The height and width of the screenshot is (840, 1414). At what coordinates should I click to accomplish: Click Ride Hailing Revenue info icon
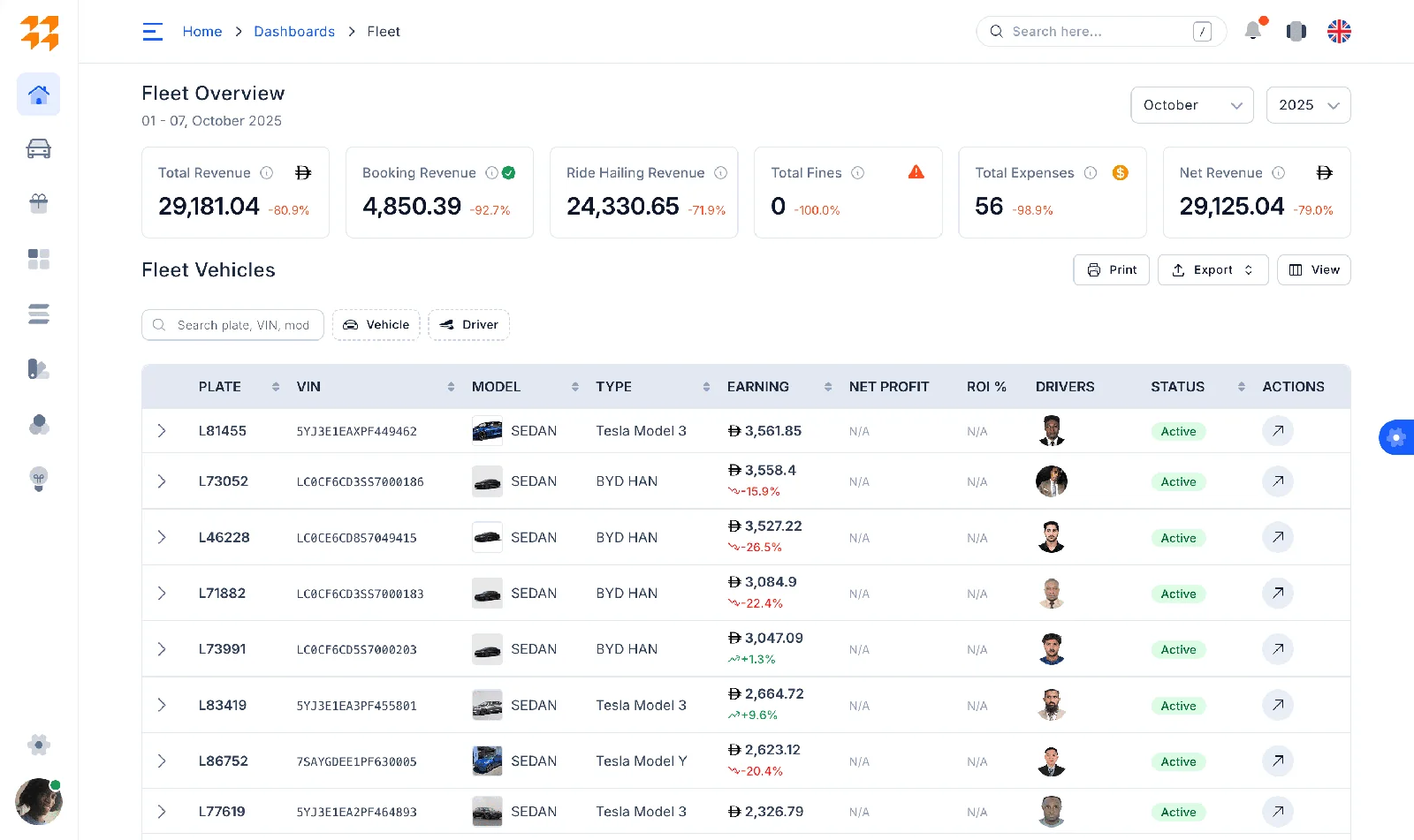[720, 173]
